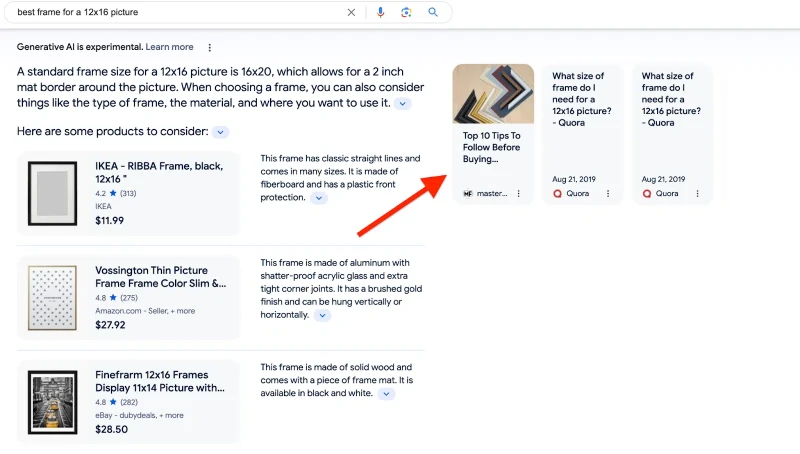Viewport: 800px width, 454px height.
Task: Click the IKEA seller name under the rating
Action: [103, 207]
